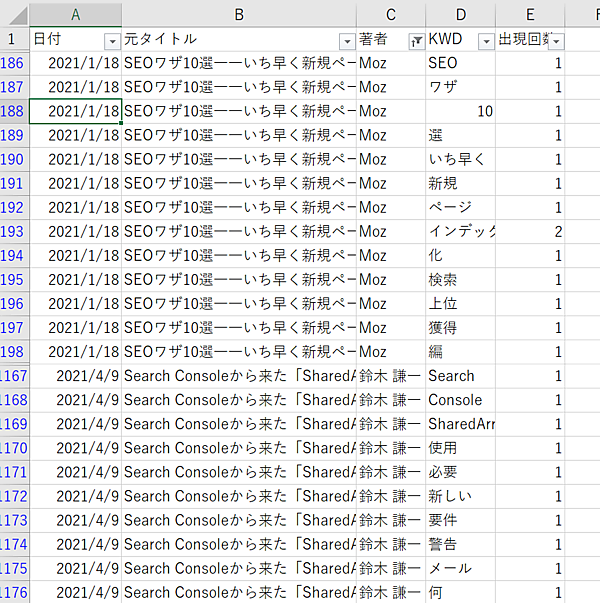
Task: Select column A header
Action: (76, 15)
